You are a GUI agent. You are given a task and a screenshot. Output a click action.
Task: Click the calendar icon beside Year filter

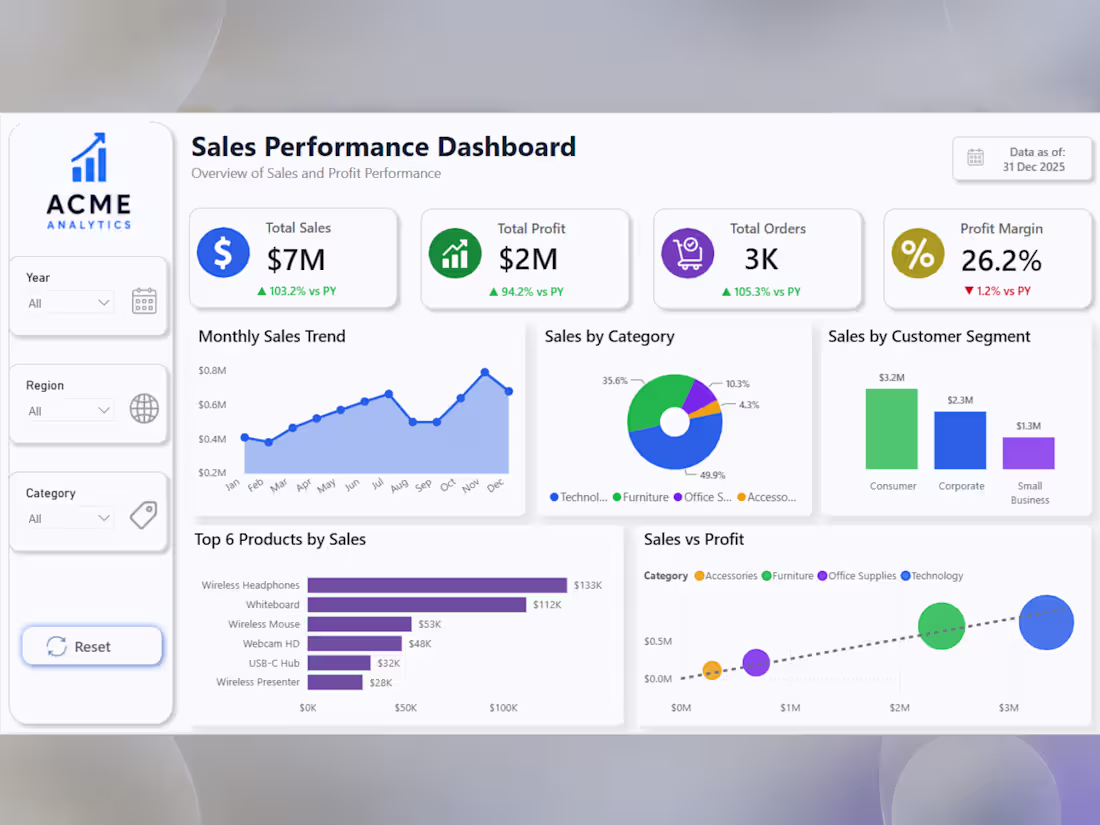[145, 301]
